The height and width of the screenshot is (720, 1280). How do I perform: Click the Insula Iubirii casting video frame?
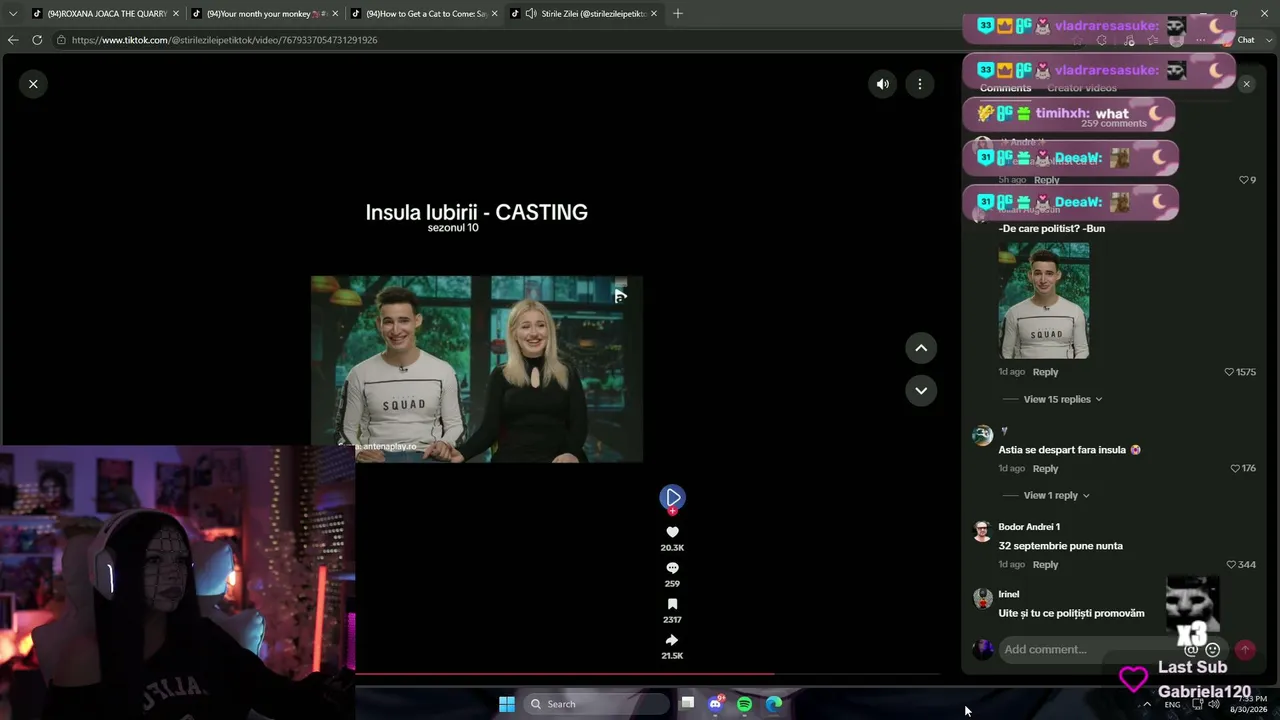click(x=477, y=369)
